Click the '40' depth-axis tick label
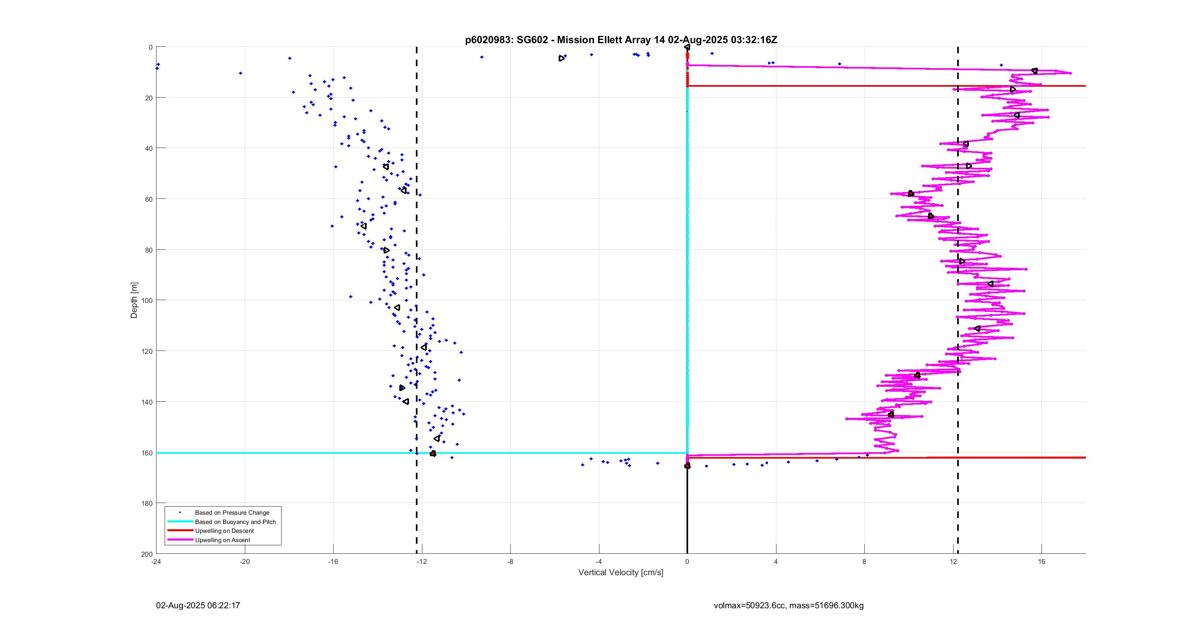Screen dimensions: 1200x622 (148, 148)
